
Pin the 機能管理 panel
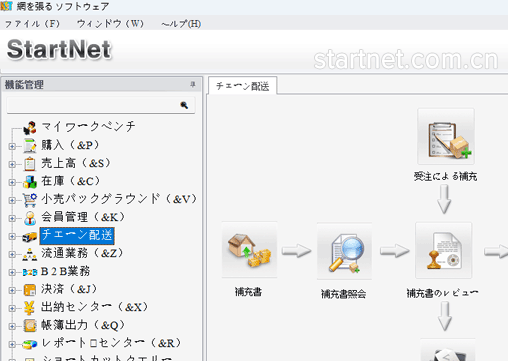tap(193, 85)
